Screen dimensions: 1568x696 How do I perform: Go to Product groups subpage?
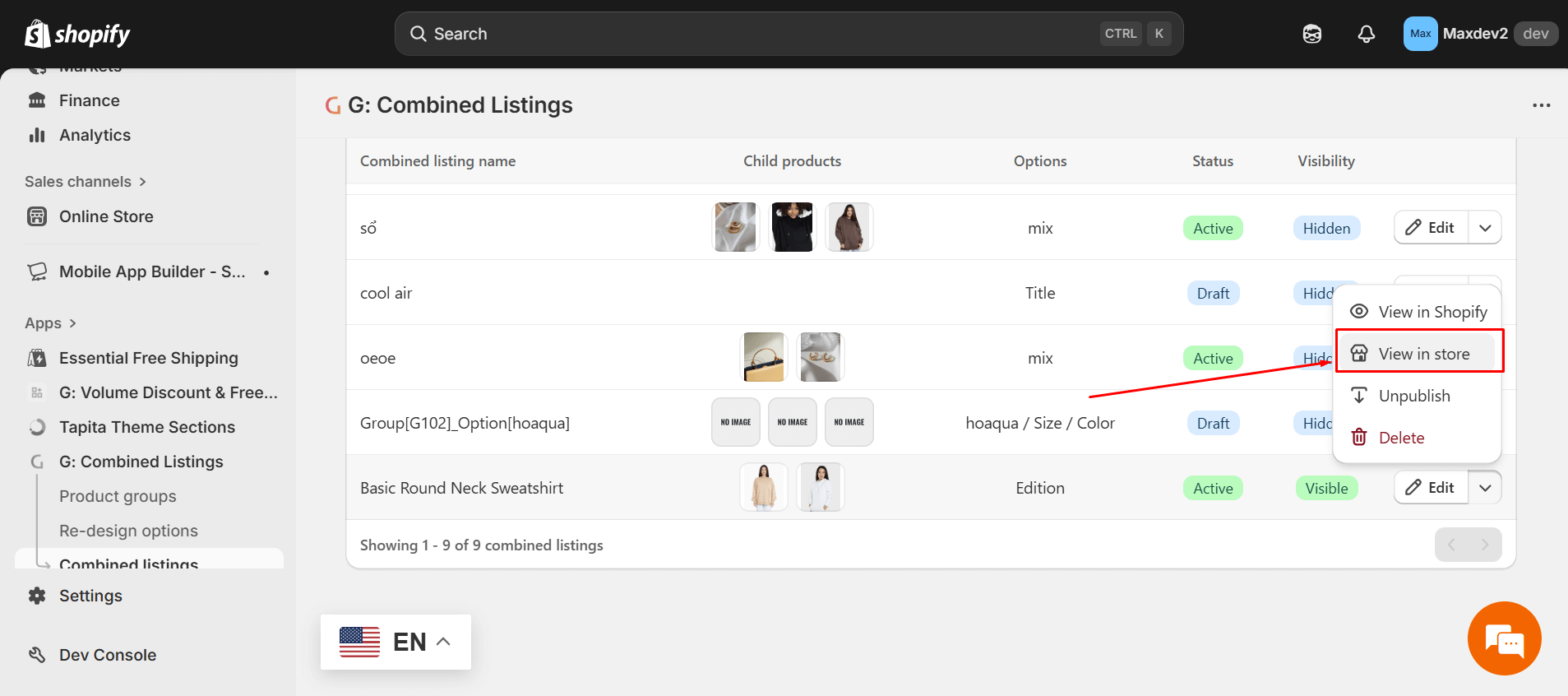coord(118,496)
